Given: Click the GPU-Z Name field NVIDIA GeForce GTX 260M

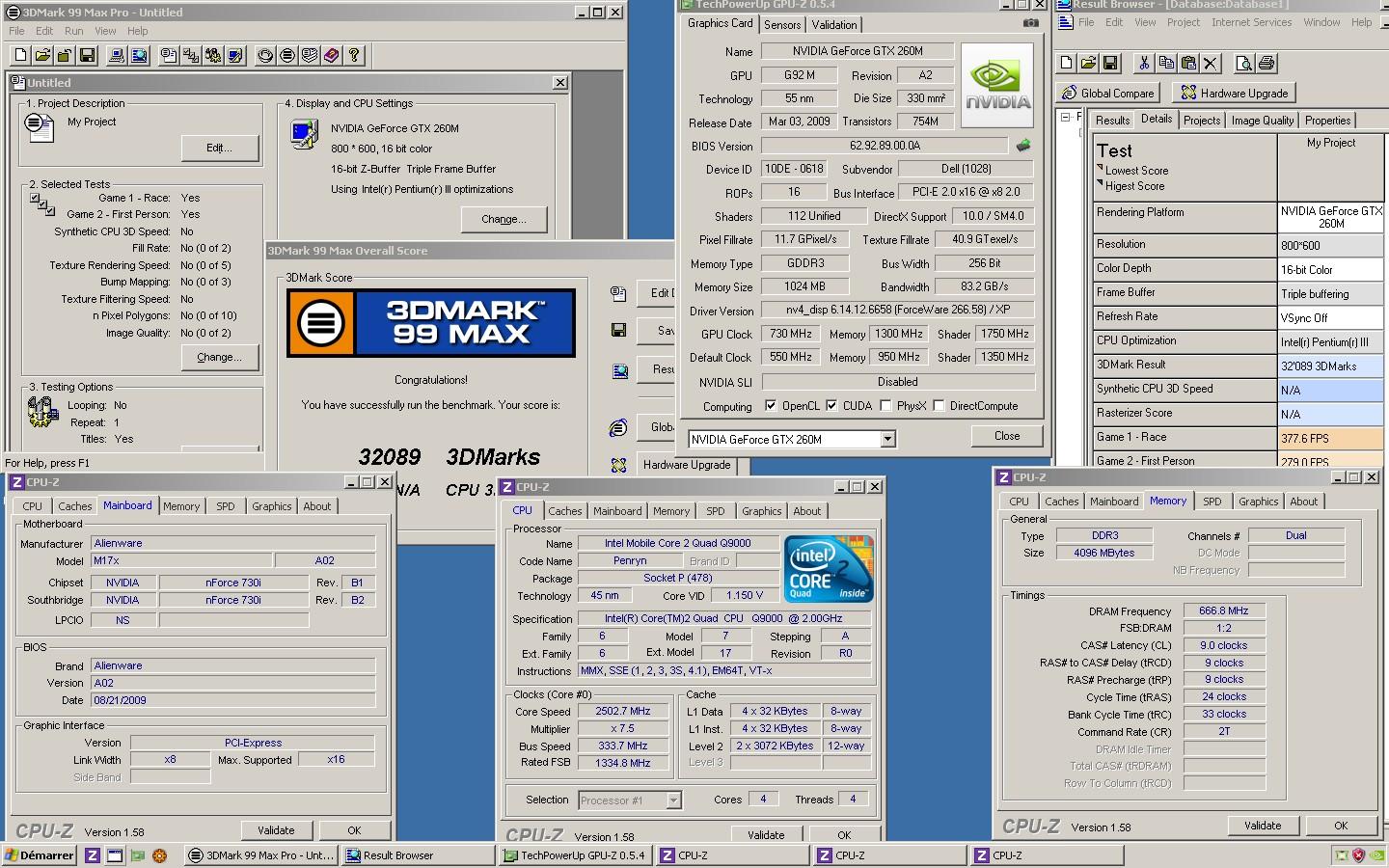Looking at the screenshot, I should point(858,51).
